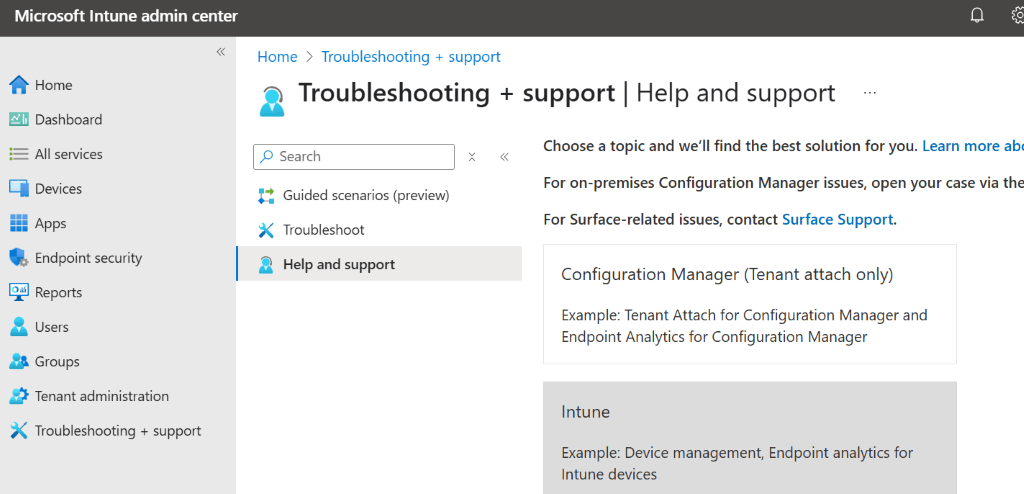Viewport: 1024px width, 494px height.
Task: Click the Troubleshooting + support breadcrumb link
Action: tap(411, 57)
